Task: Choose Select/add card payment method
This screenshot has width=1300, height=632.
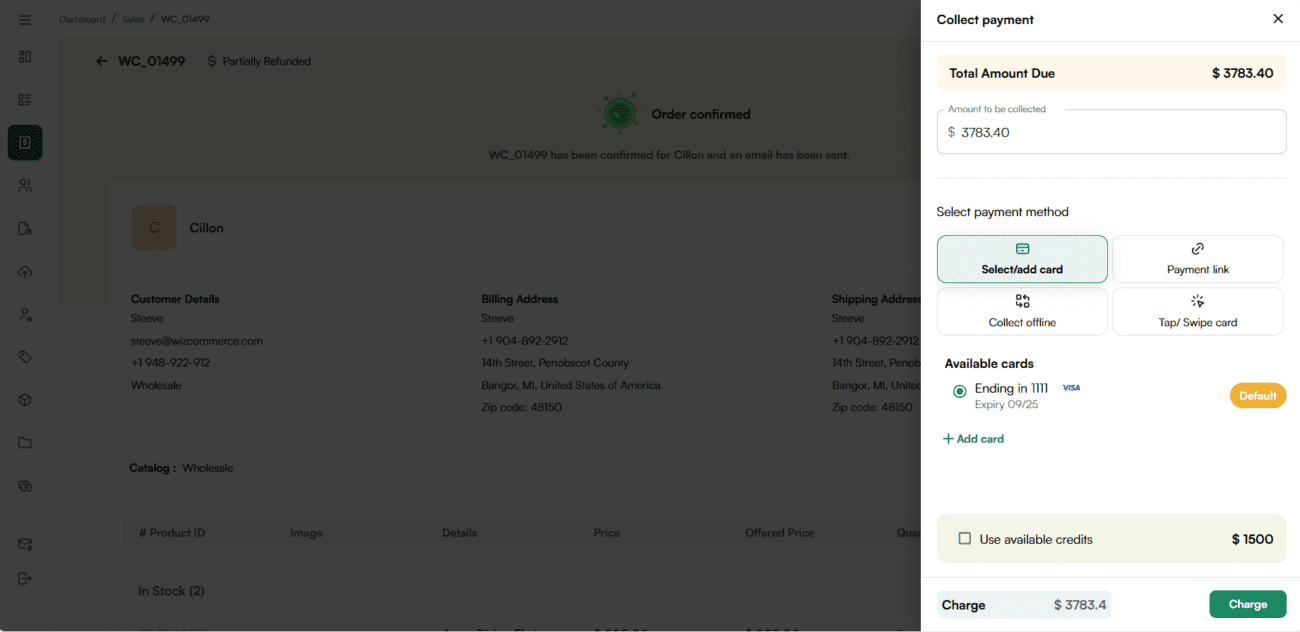Action: tap(1022, 259)
